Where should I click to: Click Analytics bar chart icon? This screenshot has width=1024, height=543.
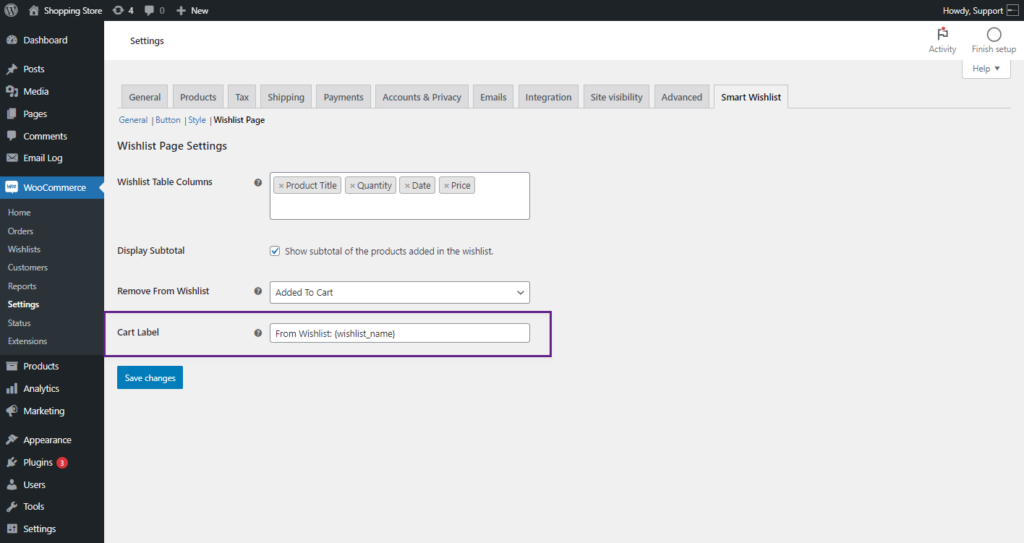coord(12,388)
